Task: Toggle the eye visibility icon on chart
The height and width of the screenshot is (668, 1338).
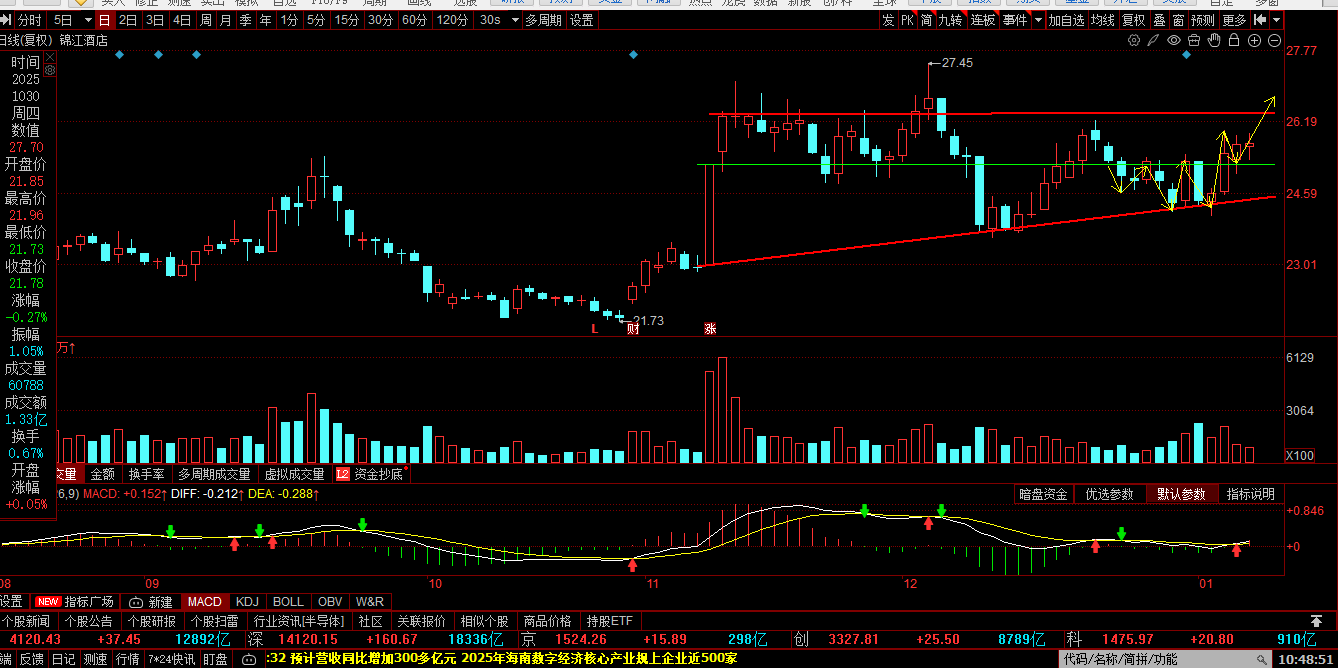Action: coord(1174,40)
